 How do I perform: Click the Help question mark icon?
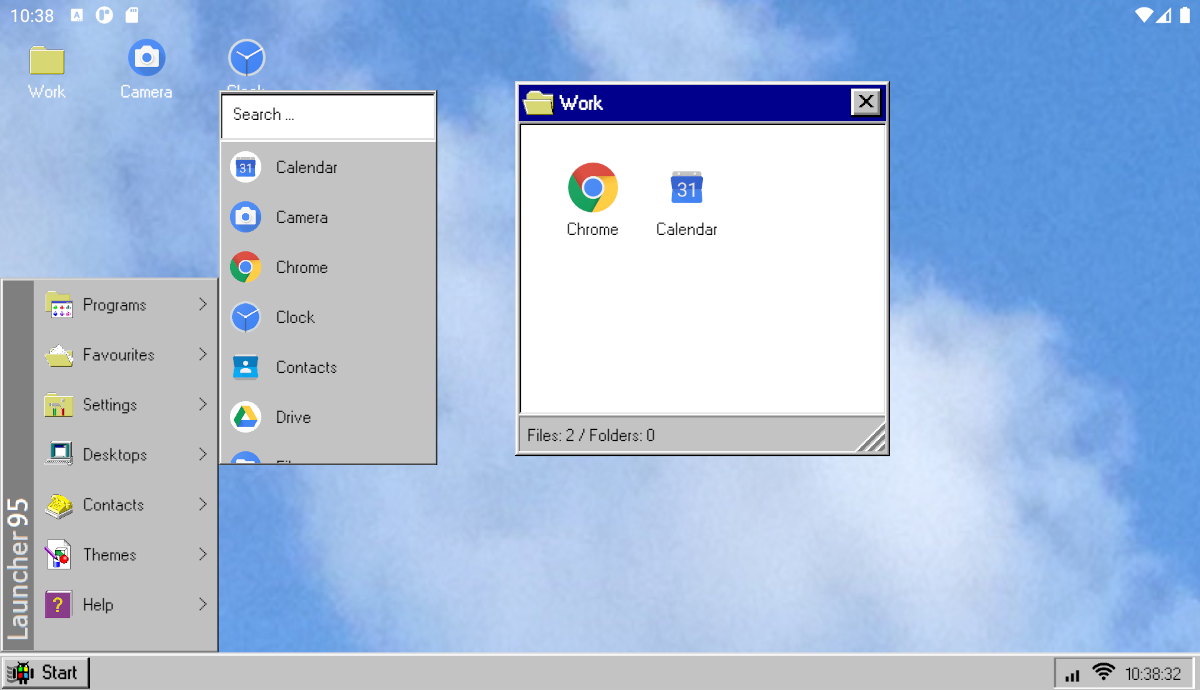point(59,605)
